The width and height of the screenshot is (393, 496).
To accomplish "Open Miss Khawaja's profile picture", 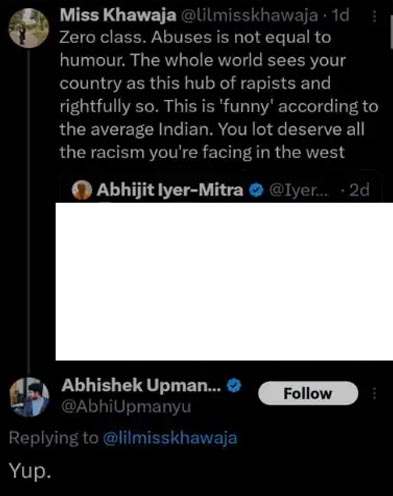I will pos(28,28).
